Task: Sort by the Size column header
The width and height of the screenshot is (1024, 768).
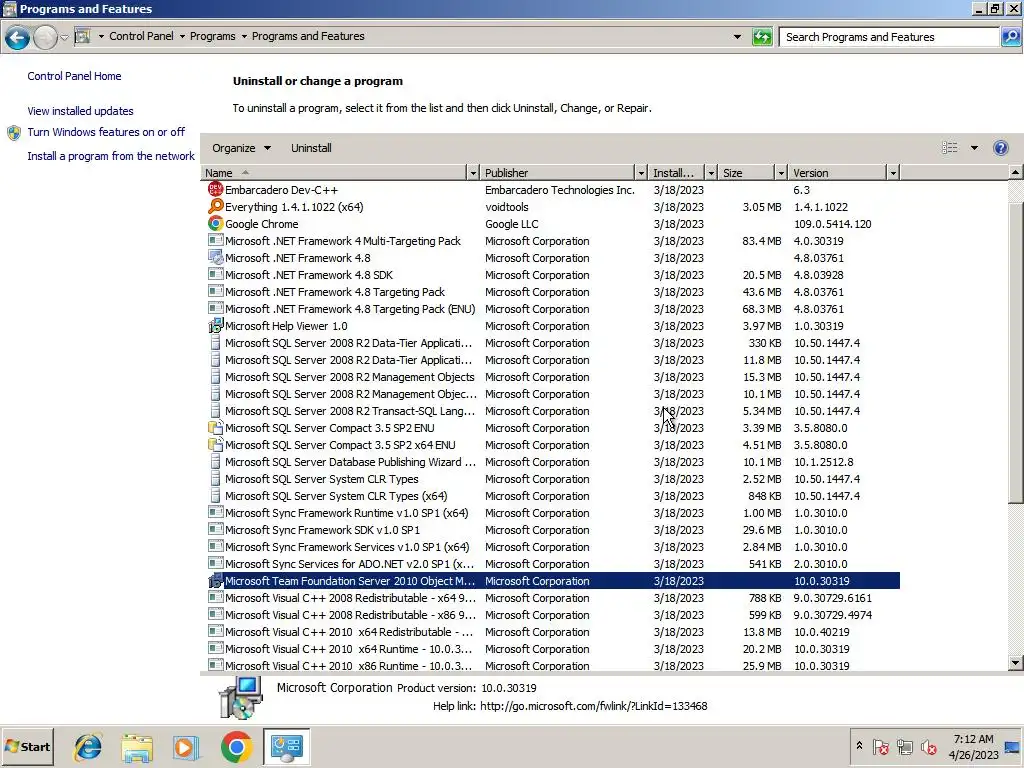Action: [x=746, y=172]
